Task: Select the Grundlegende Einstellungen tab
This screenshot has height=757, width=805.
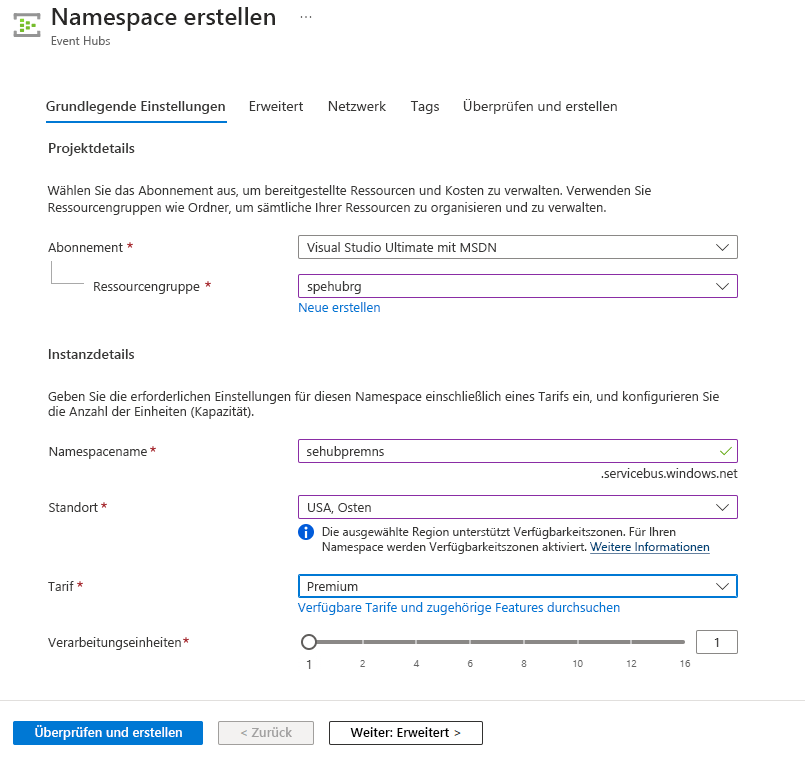Action: pos(136,106)
